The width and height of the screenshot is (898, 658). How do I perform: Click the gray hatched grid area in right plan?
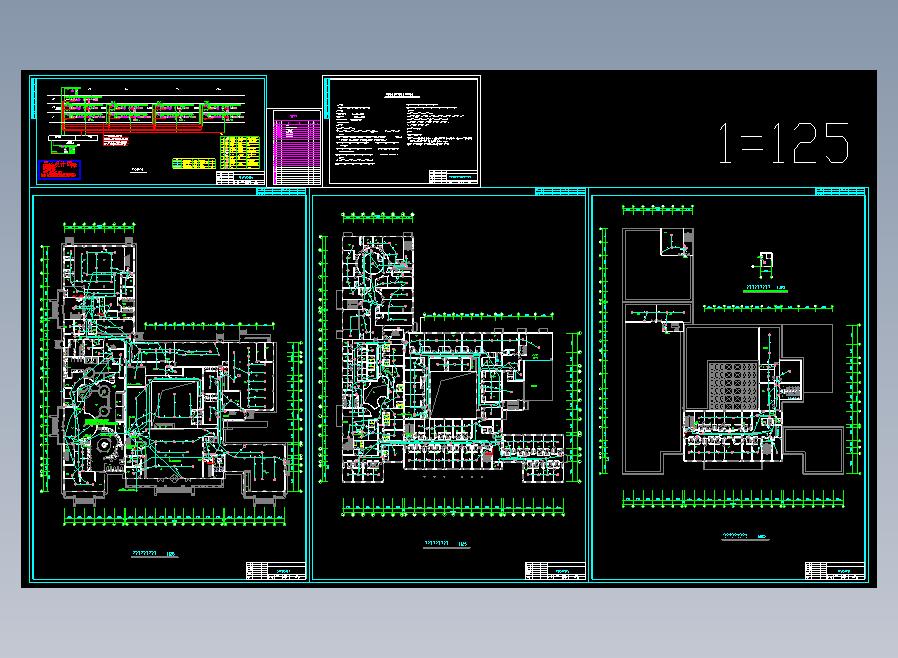tap(733, 385)
